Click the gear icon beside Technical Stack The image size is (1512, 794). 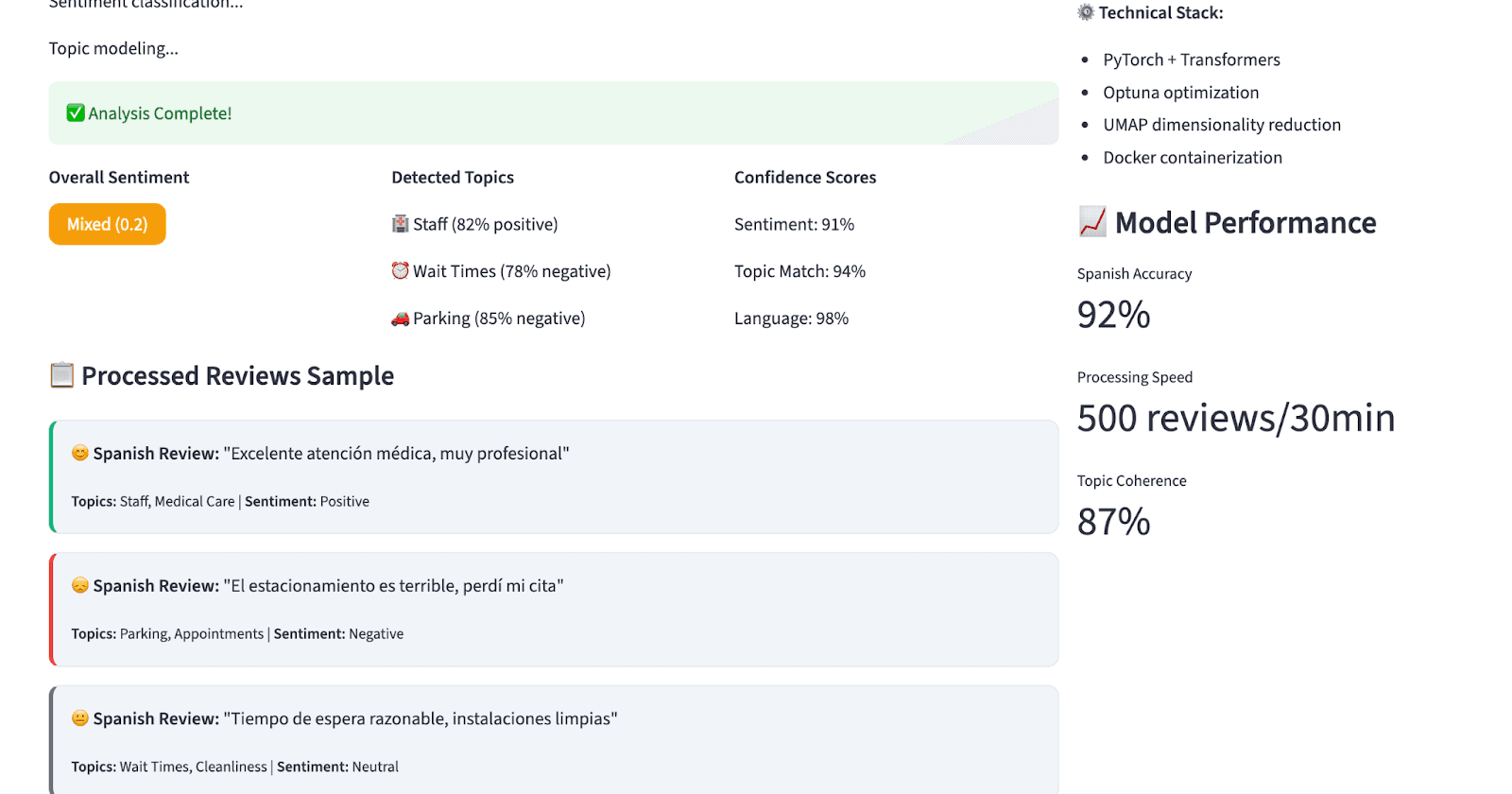click(1086, 12)
